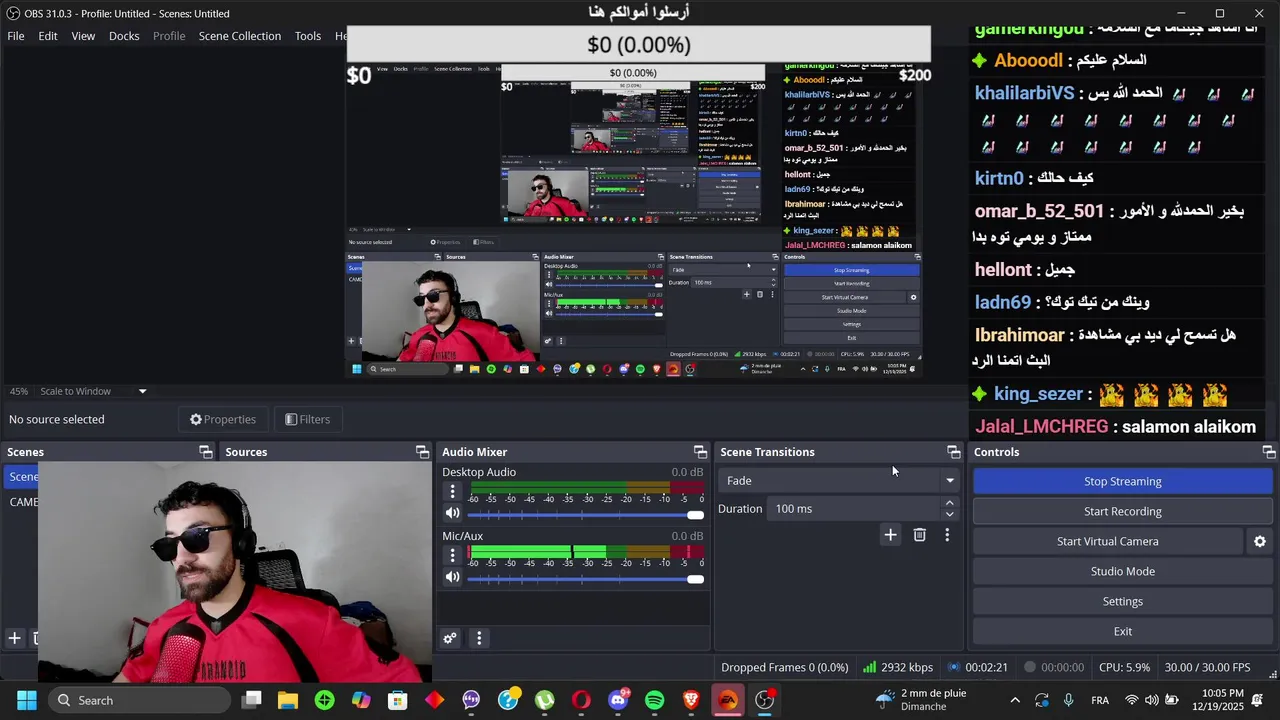Click the Dropped Frames status text
The image size is (1280, 720).
pyautogui.click(x=784, y=667)
